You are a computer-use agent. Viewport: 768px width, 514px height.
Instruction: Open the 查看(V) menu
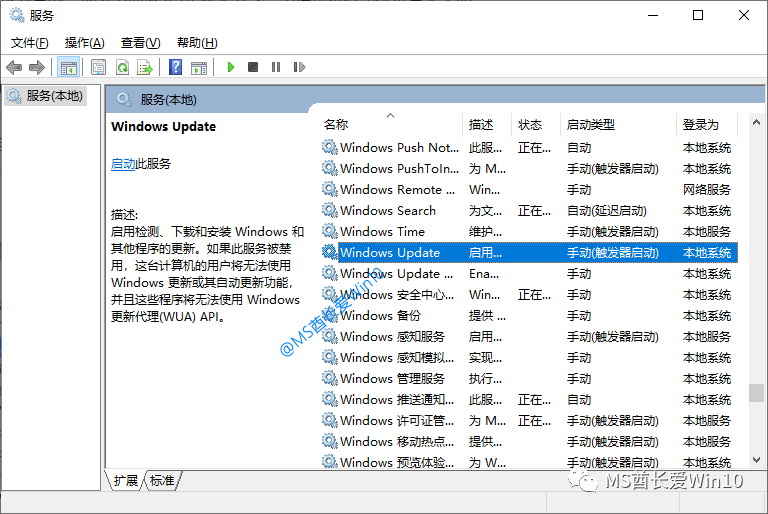[141, 43]
